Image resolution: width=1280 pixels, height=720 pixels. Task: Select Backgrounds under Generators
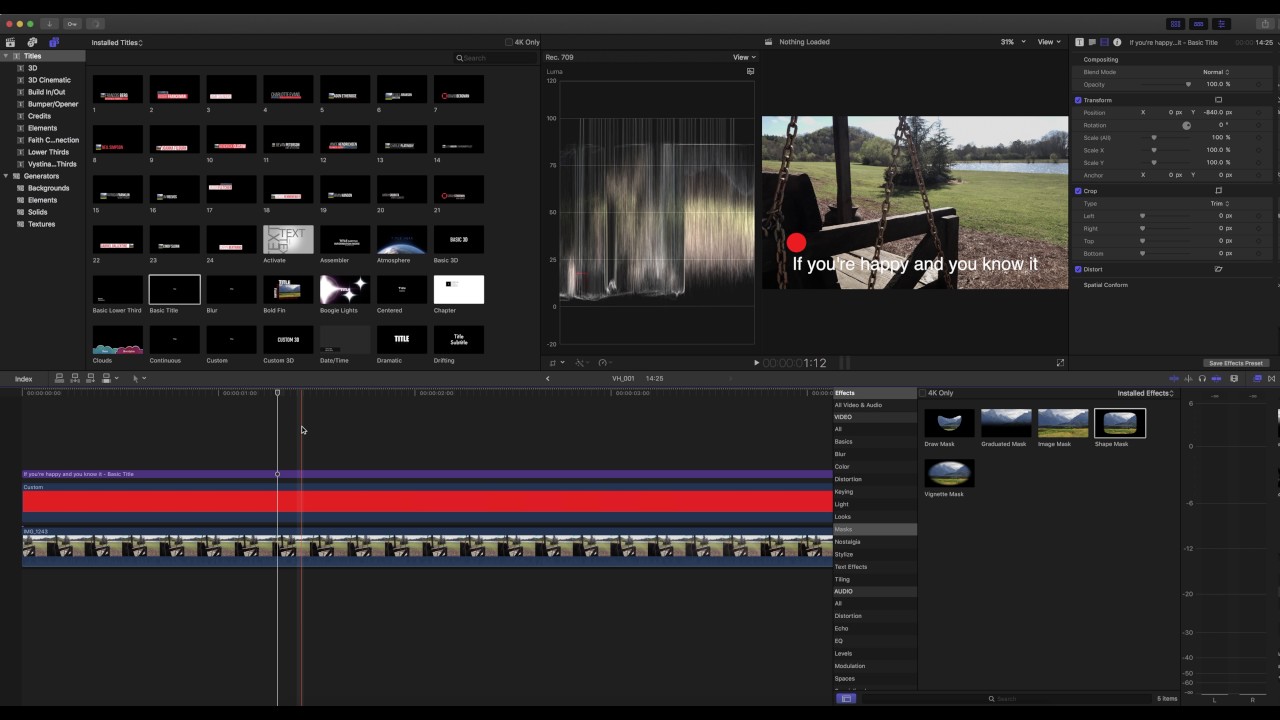(48, 188)
